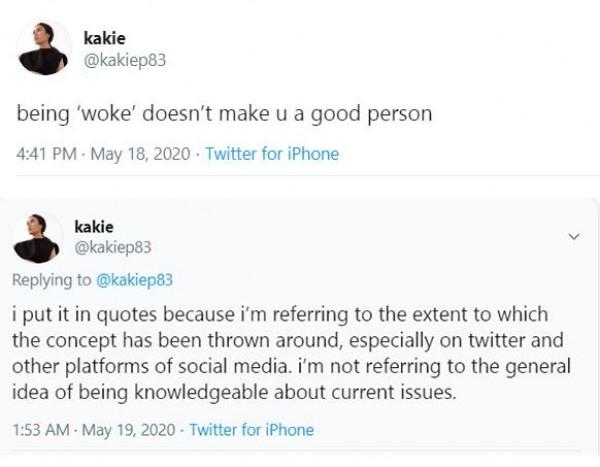Click the 'May 18, 2020' date
Viewport: 600px width, 467px height.
[x=141, y=154]
